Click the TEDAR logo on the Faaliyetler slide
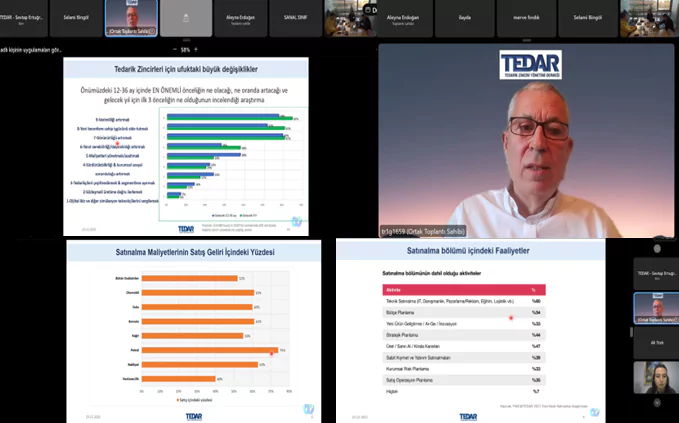The height and width of the screenshot is (423, 679). [x=468, y=416]
